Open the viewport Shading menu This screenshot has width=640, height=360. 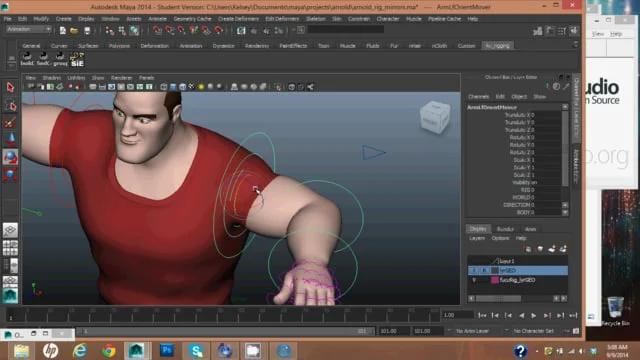(x=51, y=78)
